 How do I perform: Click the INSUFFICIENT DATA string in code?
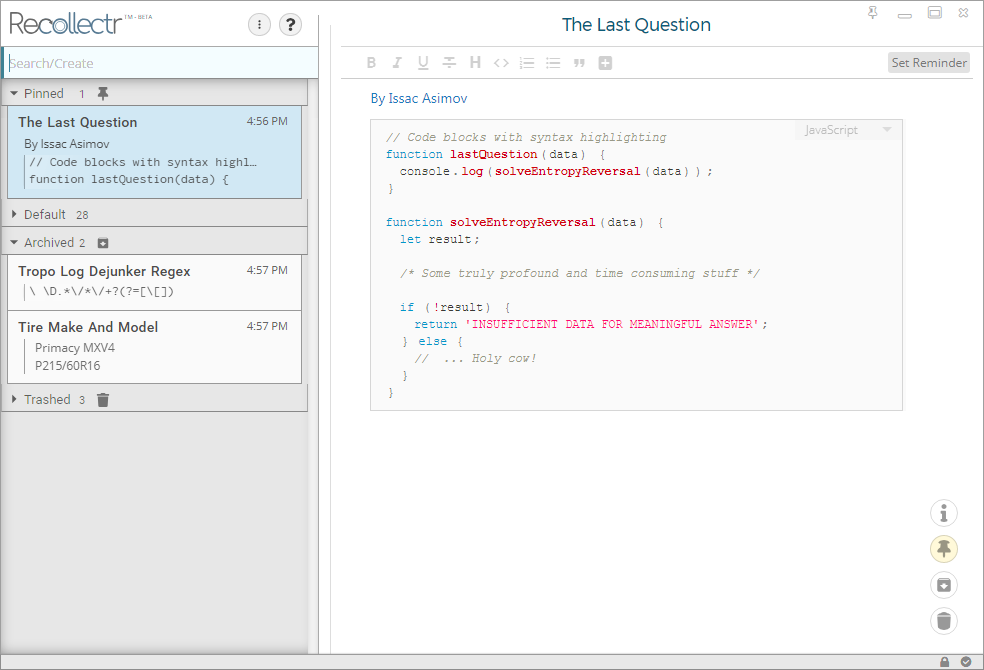point(612,324)
